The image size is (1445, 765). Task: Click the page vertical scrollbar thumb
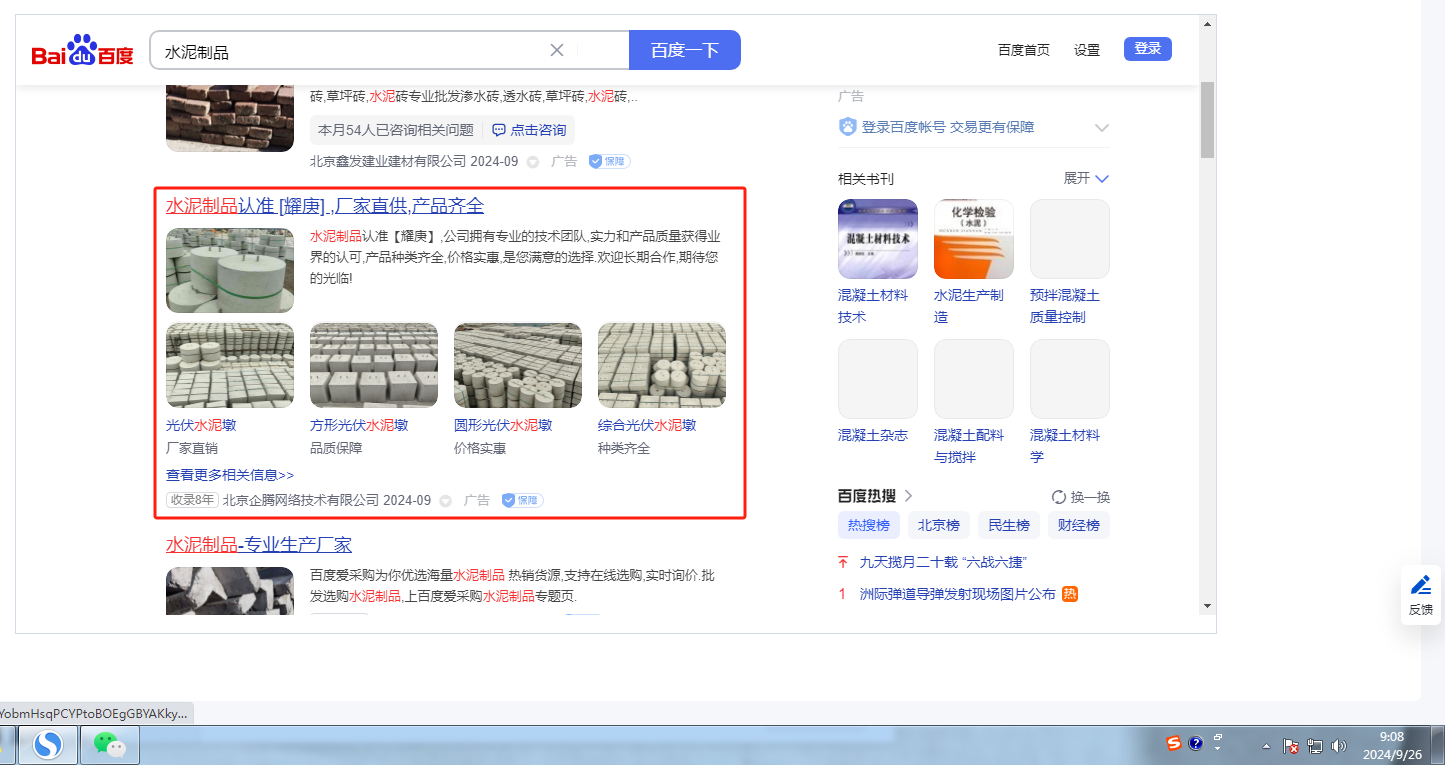1207,120
